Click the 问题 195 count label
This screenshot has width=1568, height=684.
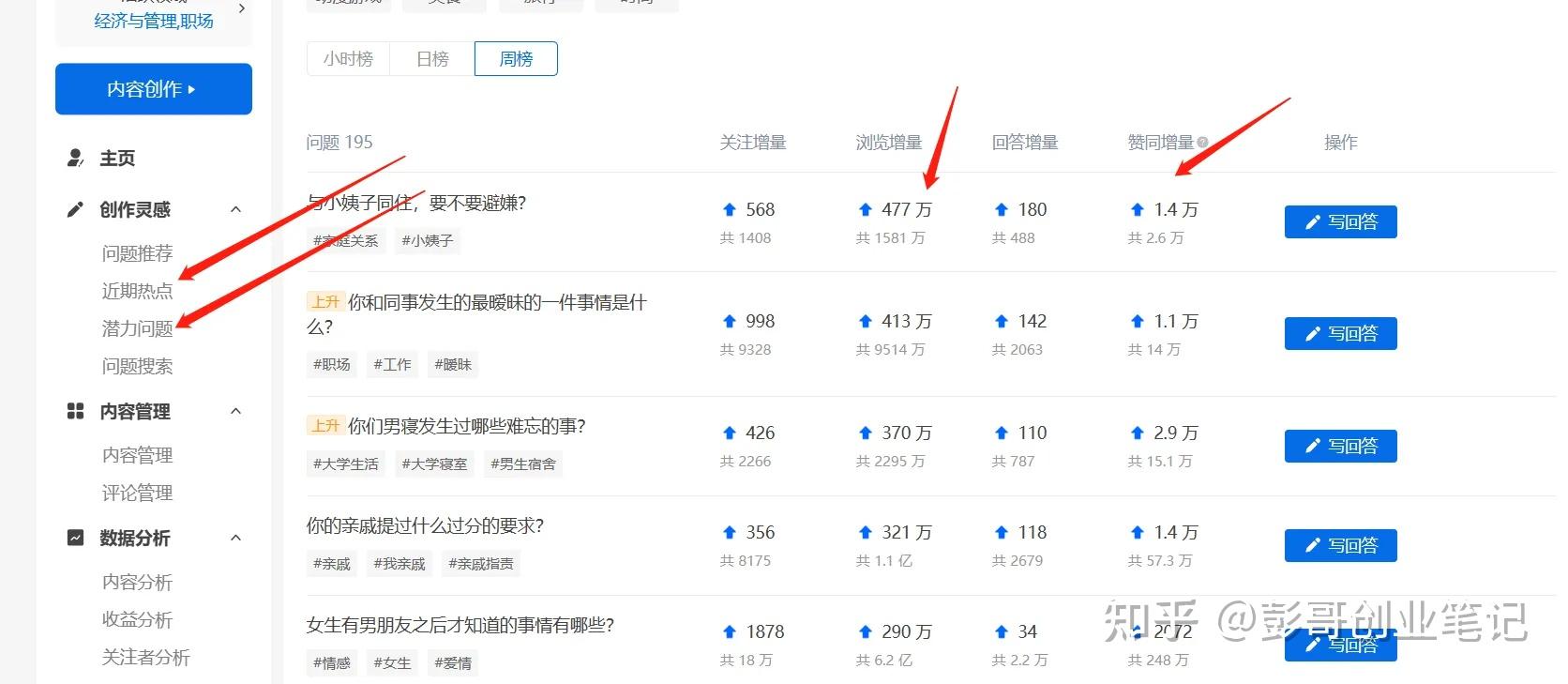coord(339,143)
